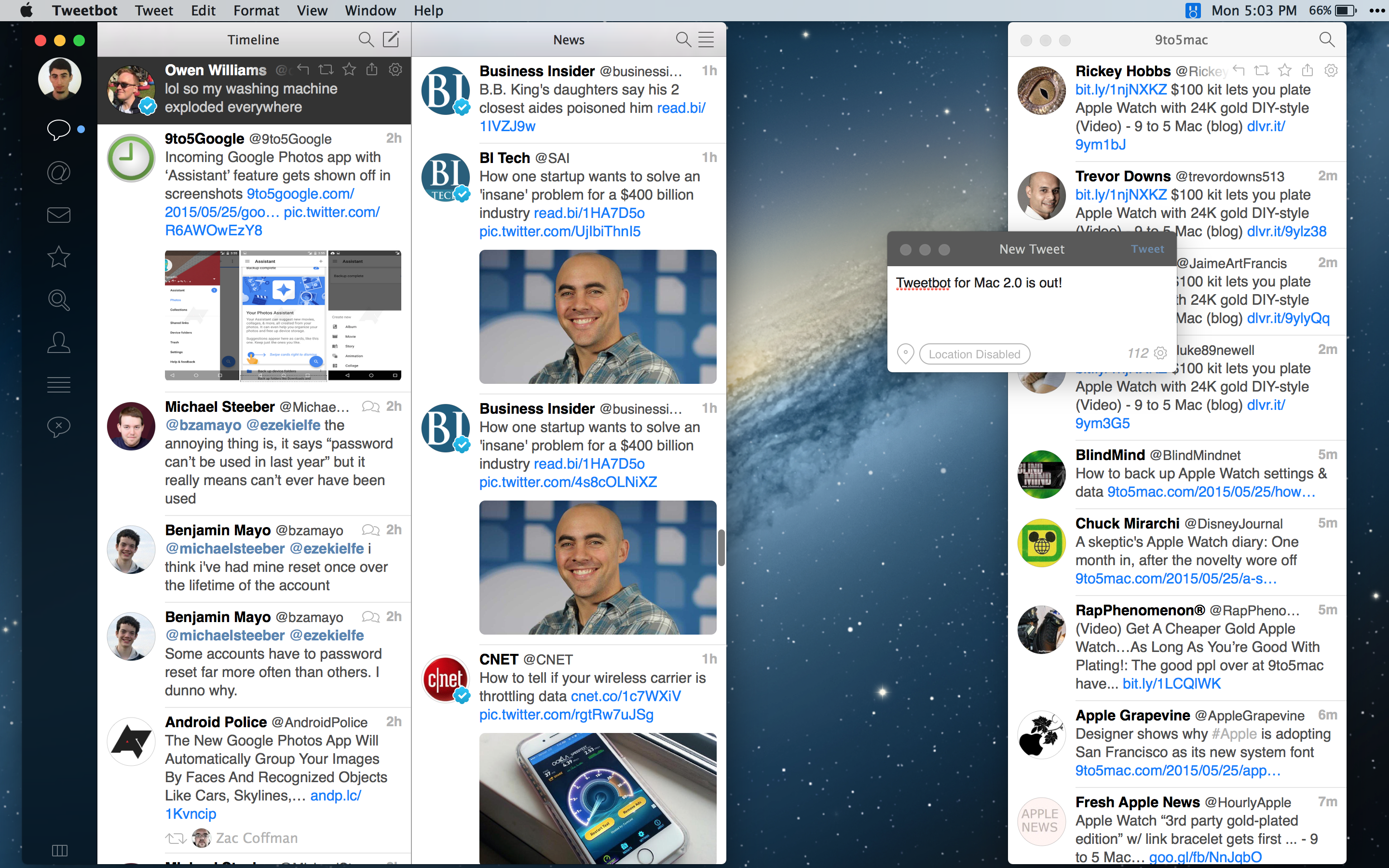Click News column scrollbar handle

tap(721, 547)
